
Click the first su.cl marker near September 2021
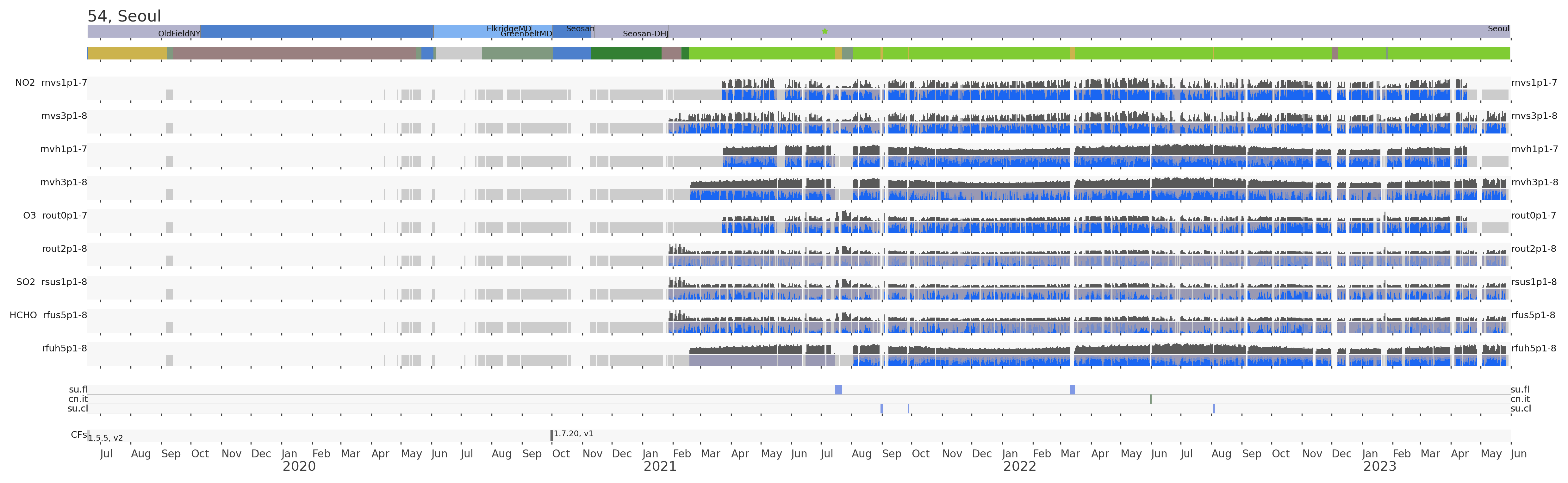(882, 409)
